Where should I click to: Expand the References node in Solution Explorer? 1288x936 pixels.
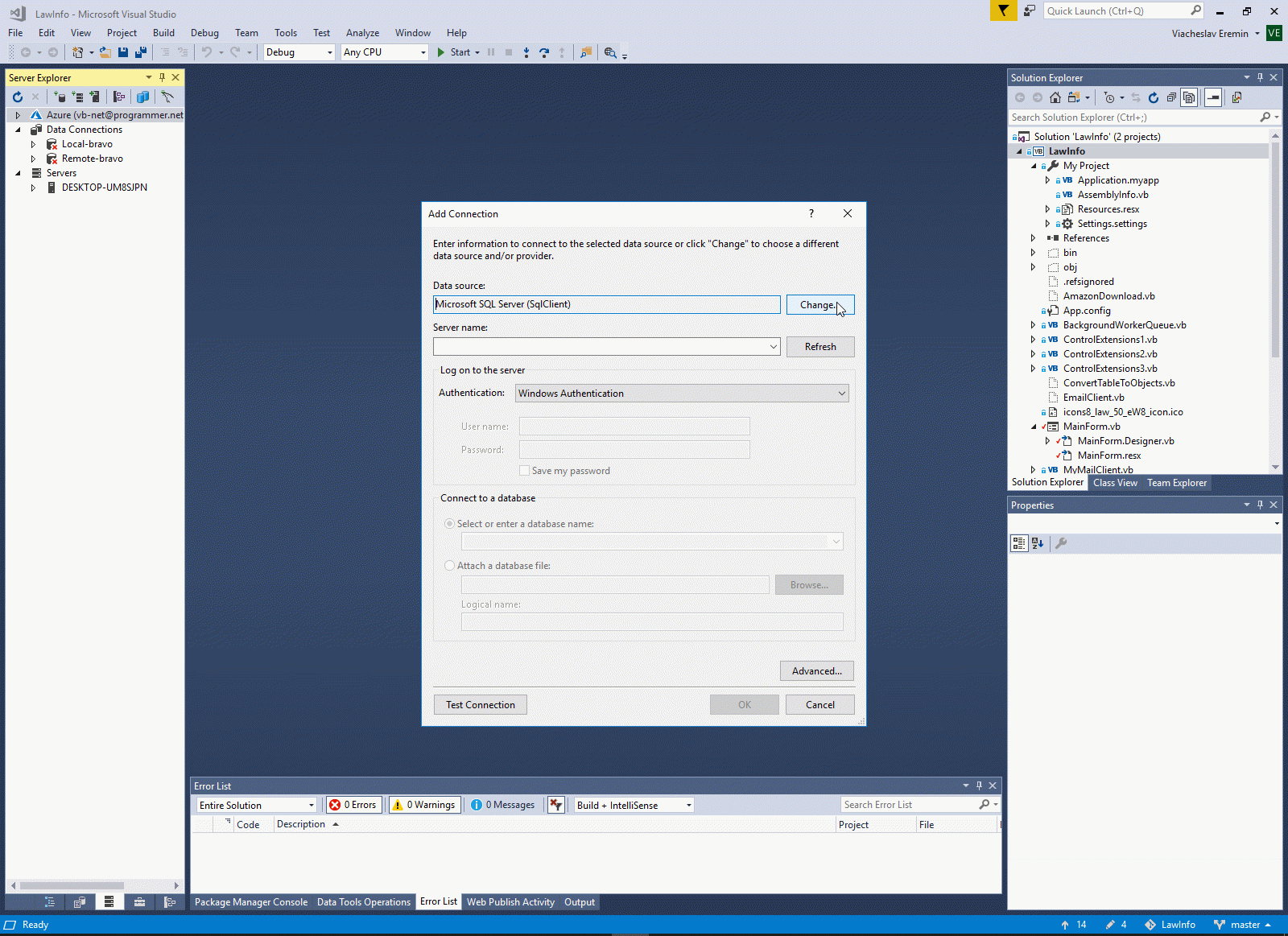coord(1034,238)
